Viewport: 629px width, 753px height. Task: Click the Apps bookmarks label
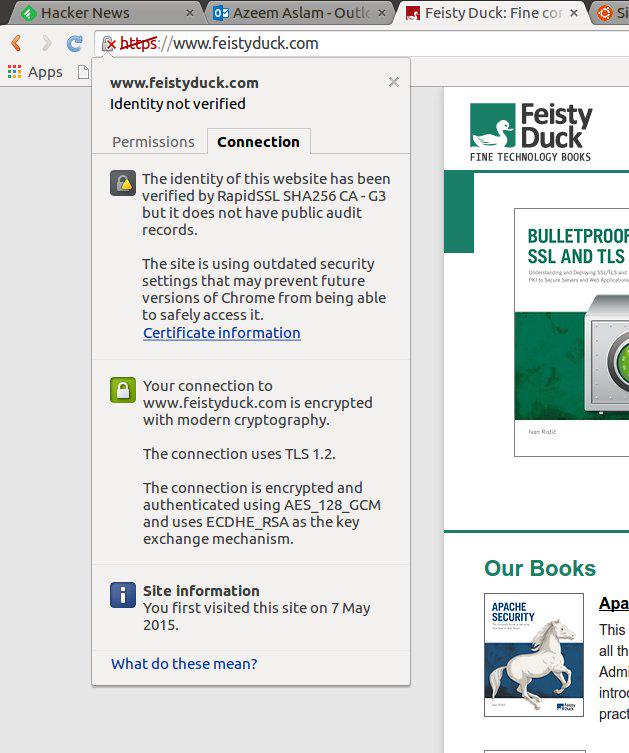click(45, 72)
